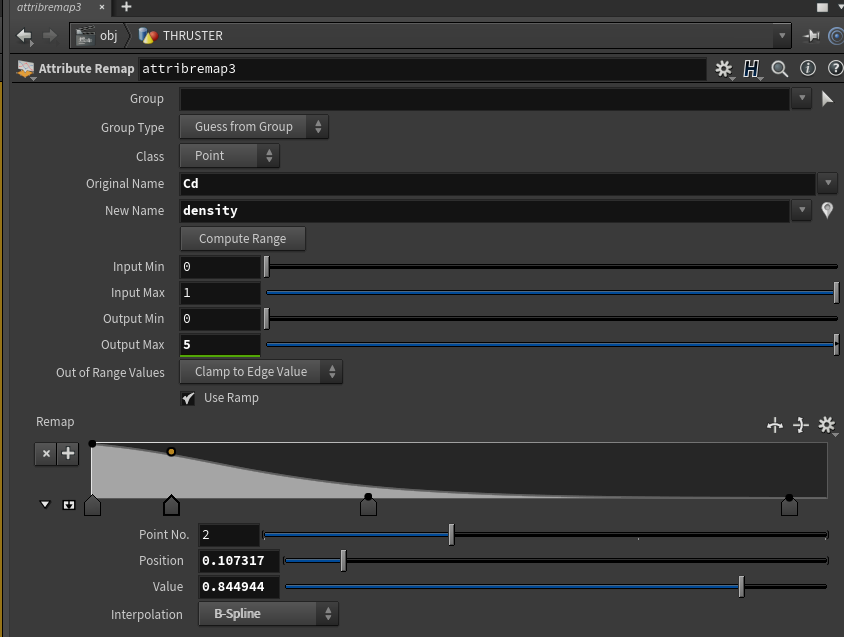Click the Input Max value field
844x637 pixels.
coord(220,293)
